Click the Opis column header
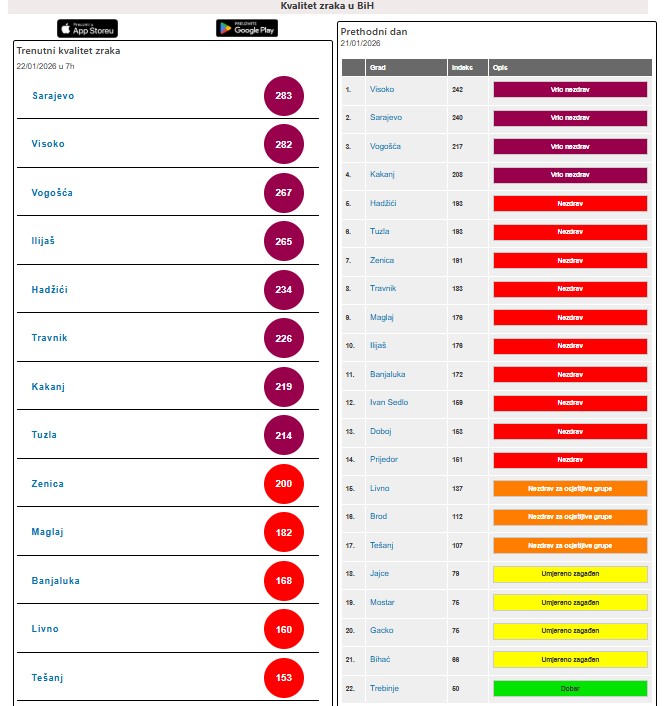The width and height of the screenshot is (666, 706). pyautogui.click(x=500, y=67)
